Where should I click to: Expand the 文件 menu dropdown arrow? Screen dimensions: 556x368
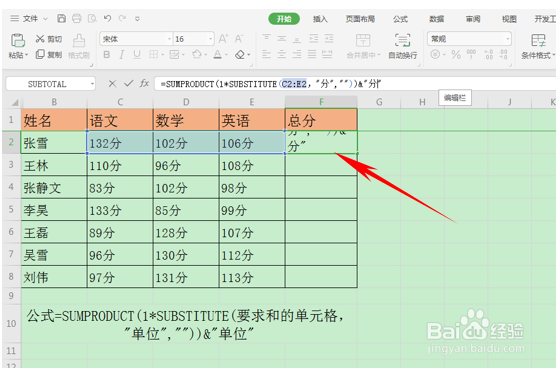45,19
